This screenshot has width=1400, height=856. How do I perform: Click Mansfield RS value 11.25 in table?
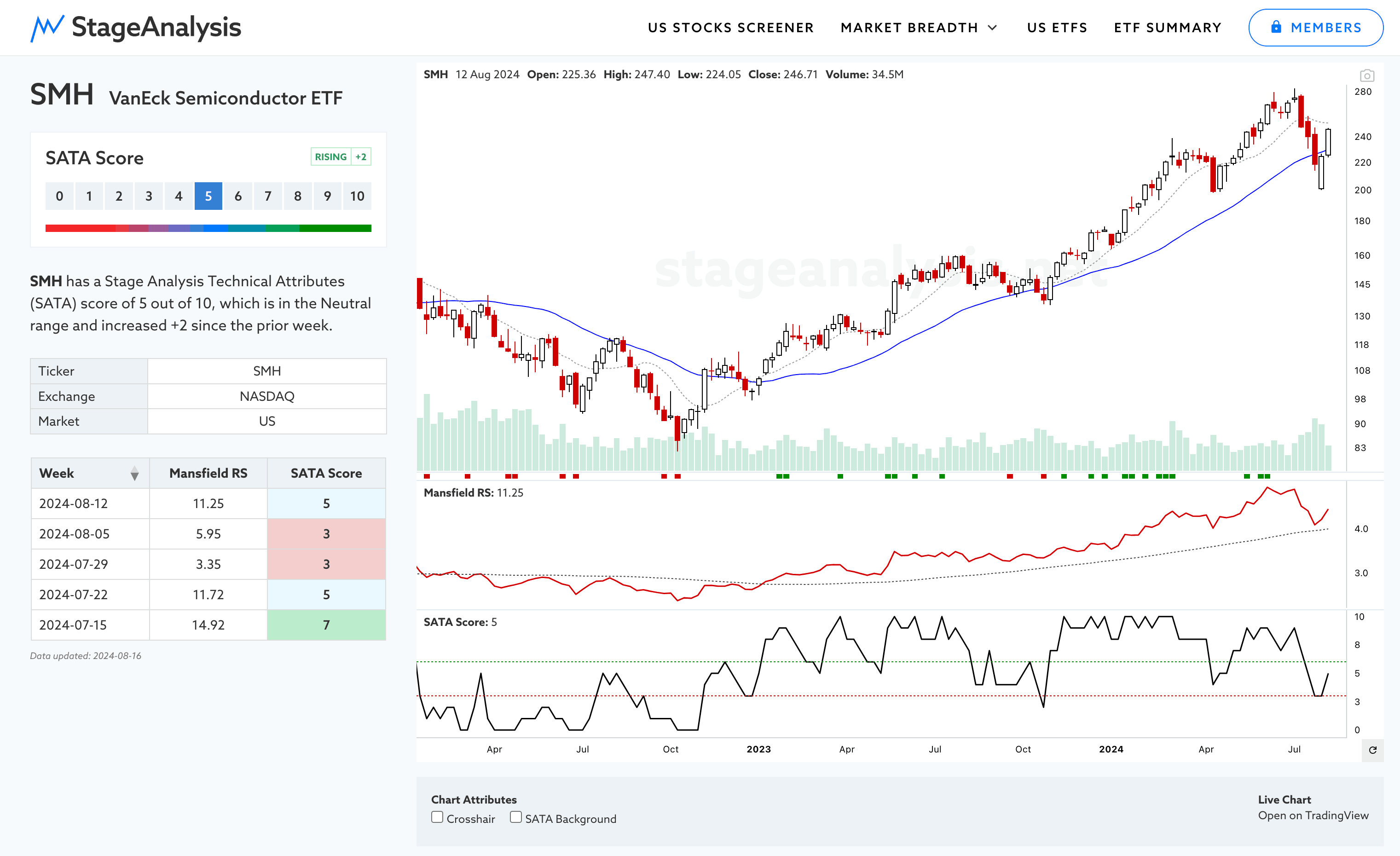coord(208,503)
